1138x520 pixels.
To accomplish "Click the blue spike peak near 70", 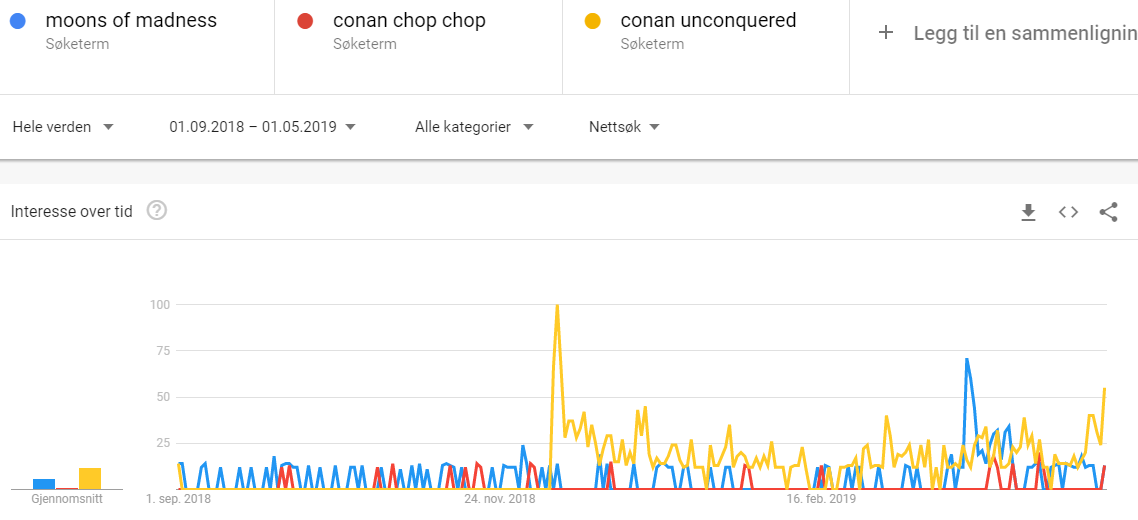I will click(x=967, y=359).
